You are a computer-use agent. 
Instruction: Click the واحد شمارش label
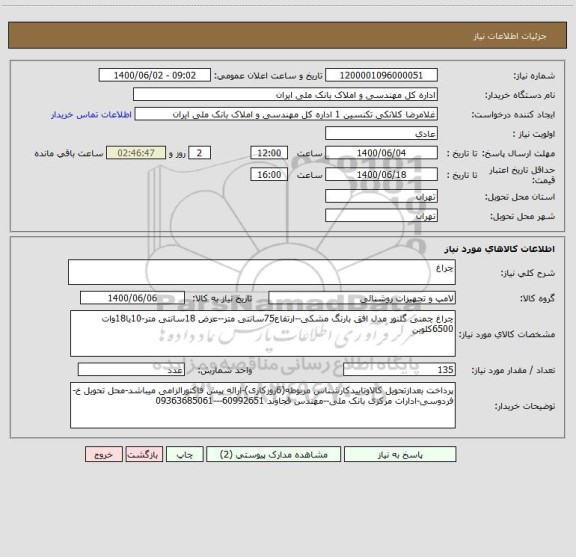[225, 370]
